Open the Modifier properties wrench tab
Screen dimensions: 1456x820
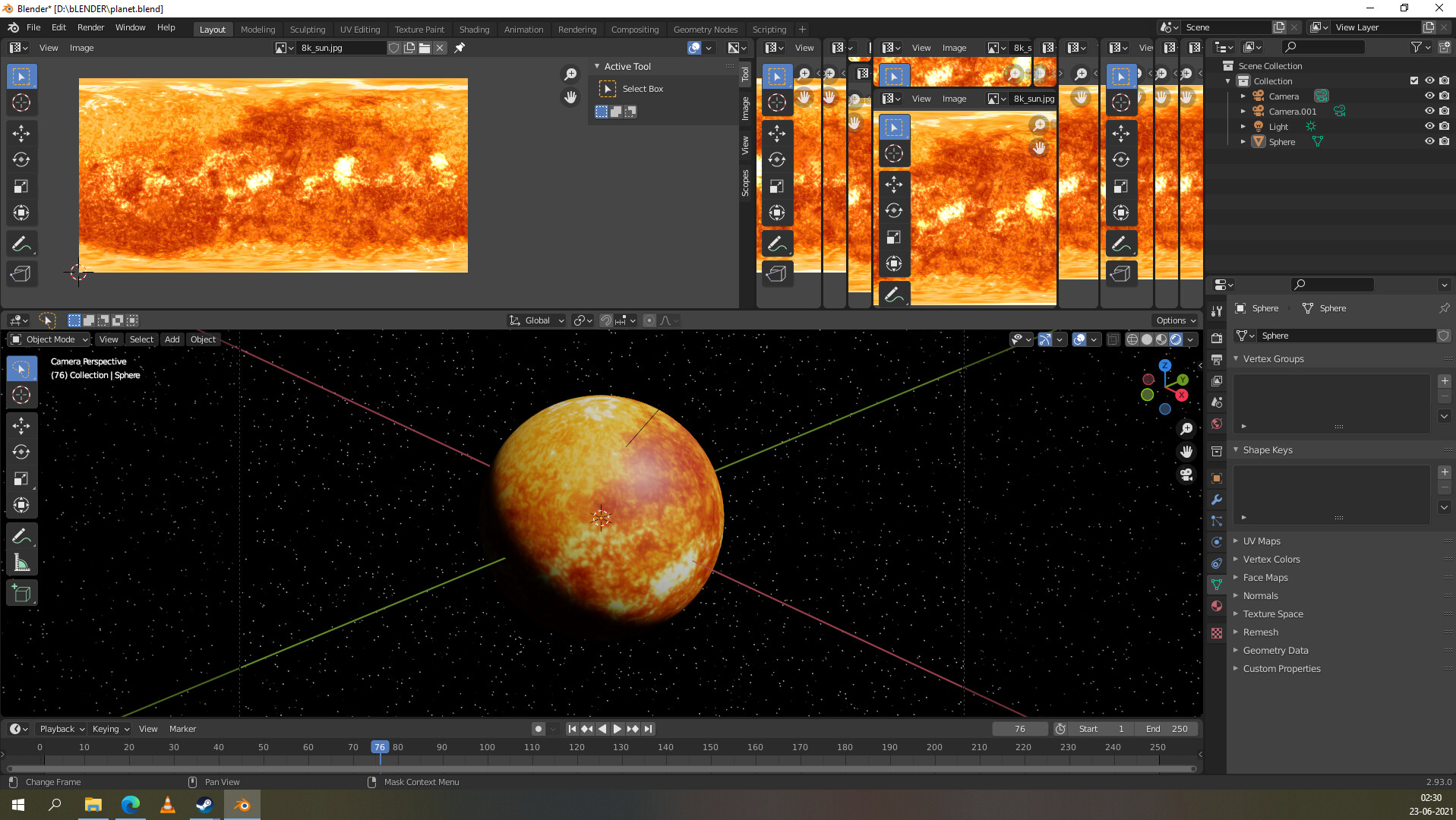(1217, 500)
